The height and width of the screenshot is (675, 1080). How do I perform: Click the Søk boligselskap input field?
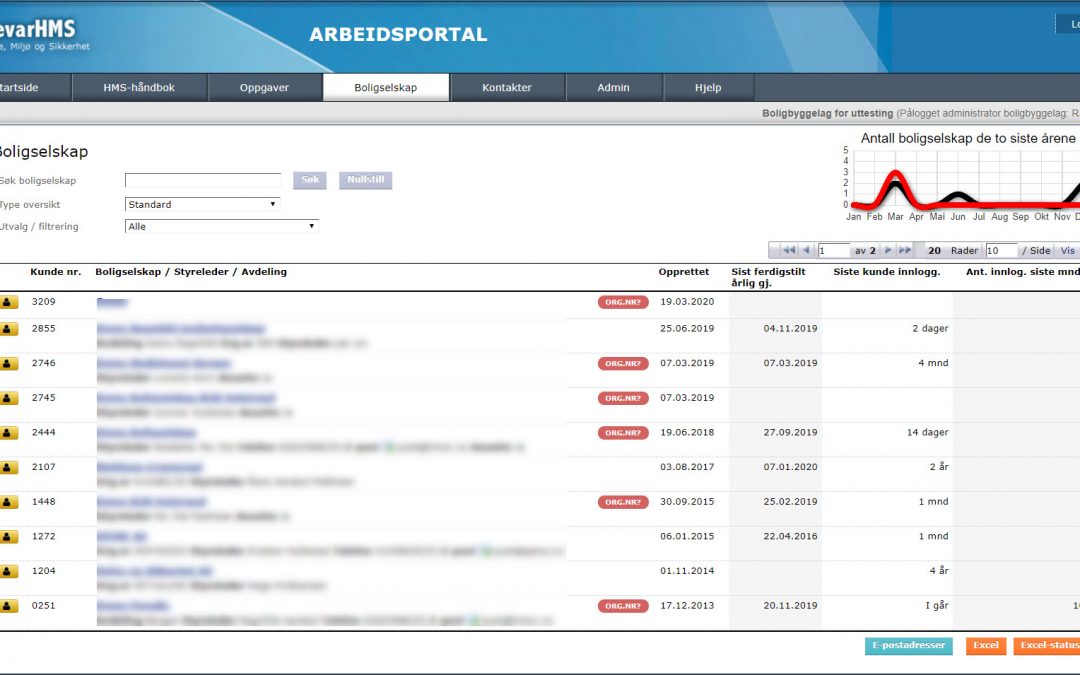203,181
